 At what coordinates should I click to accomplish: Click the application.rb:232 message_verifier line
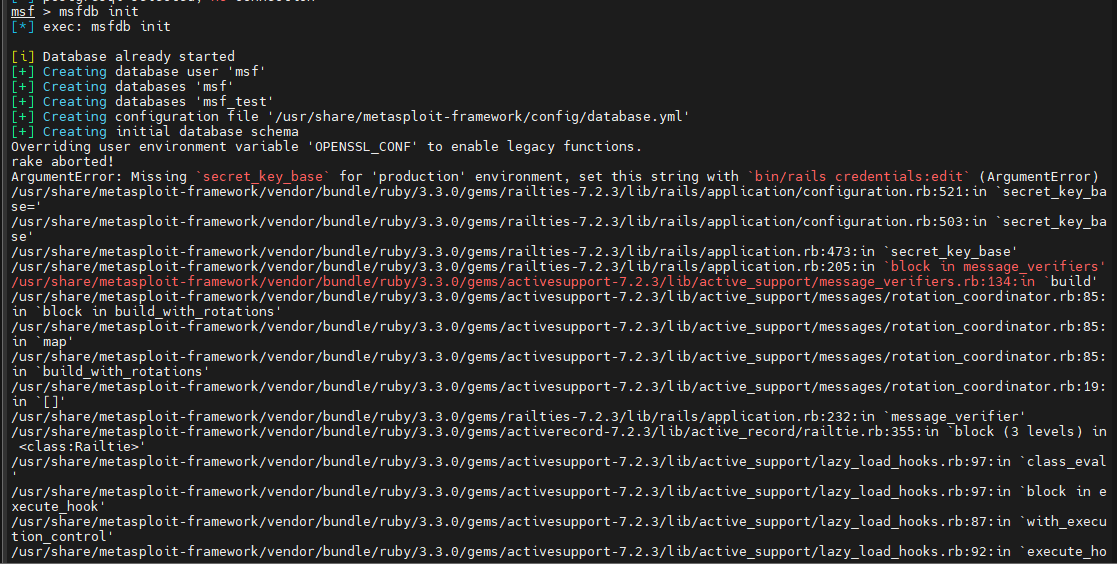pyautogui.click(x=519, y=416)
